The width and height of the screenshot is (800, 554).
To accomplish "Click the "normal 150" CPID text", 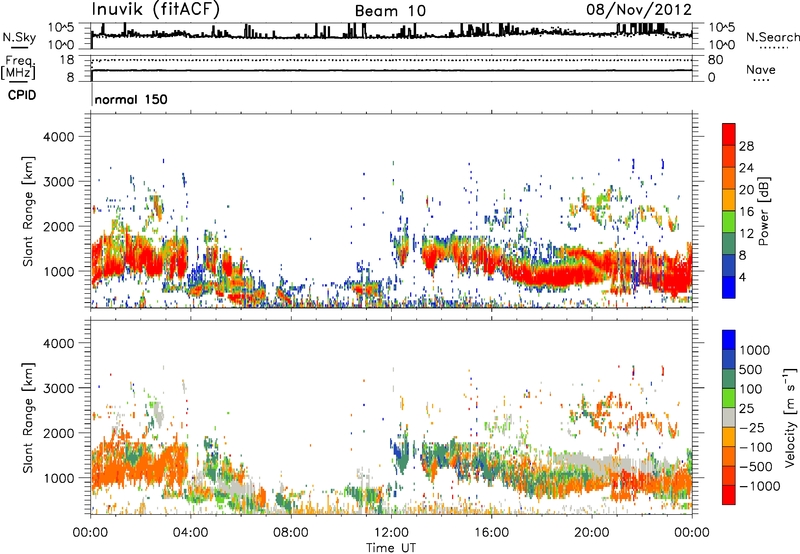I will pos(131,99).
